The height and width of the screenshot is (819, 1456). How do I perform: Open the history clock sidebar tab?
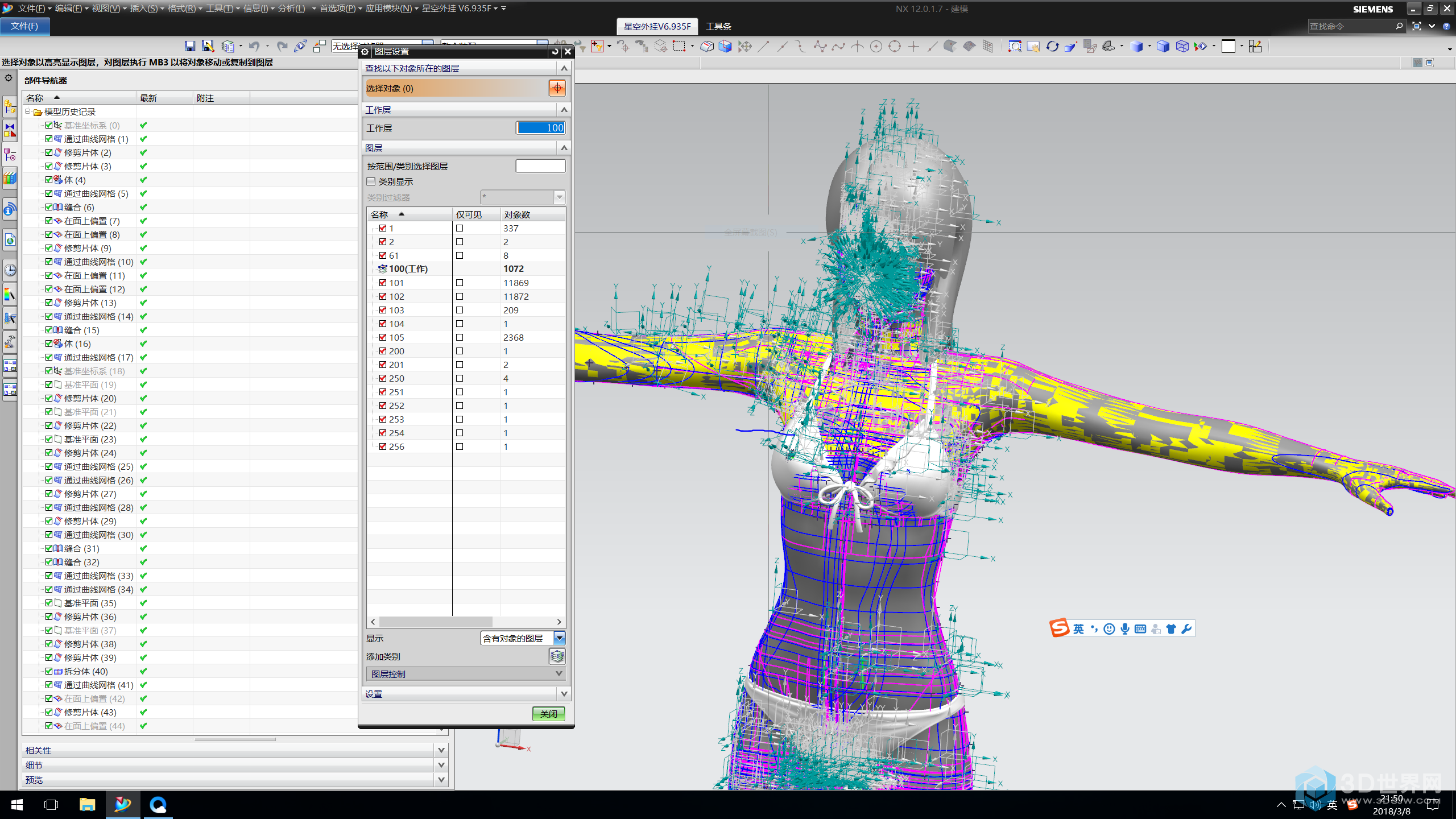[10, 270]
